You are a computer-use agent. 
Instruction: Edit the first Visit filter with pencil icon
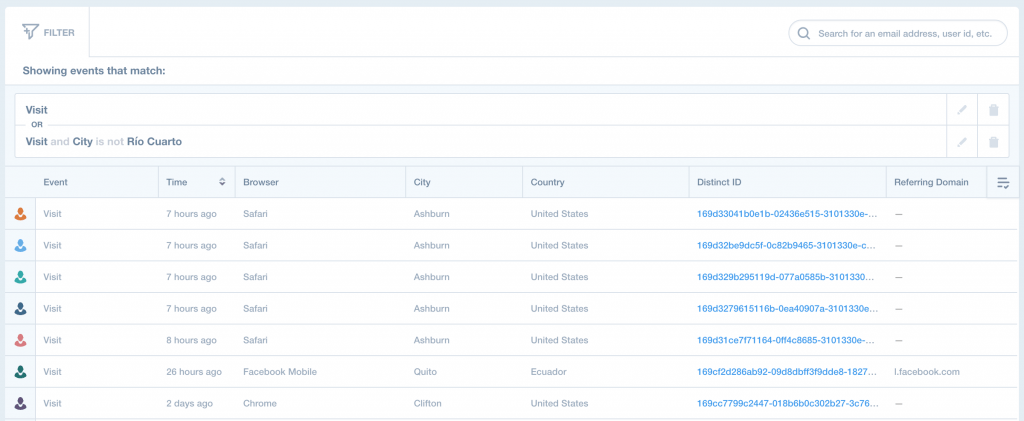(961, 110)
